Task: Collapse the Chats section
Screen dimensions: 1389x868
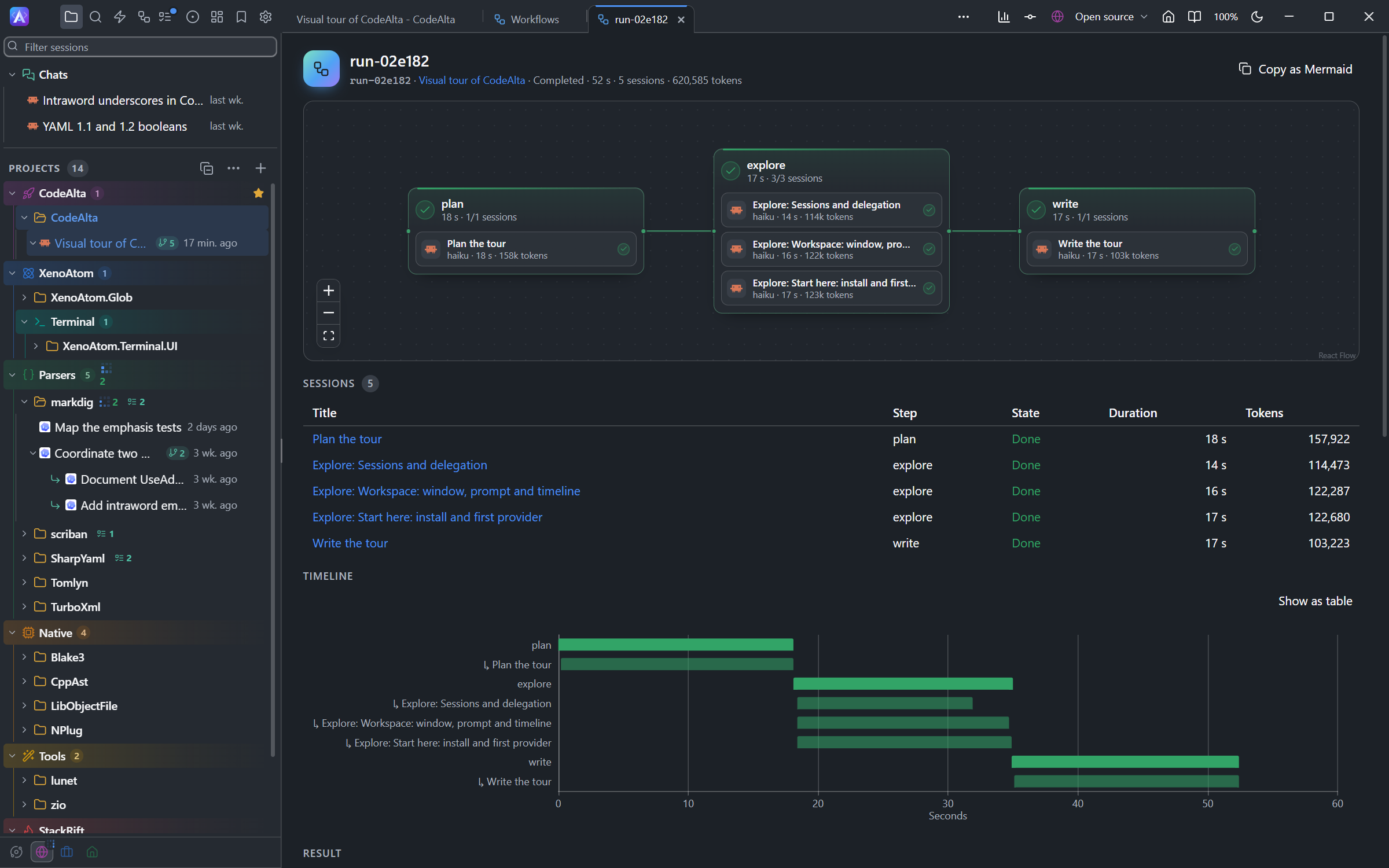Action: (12, 75)
